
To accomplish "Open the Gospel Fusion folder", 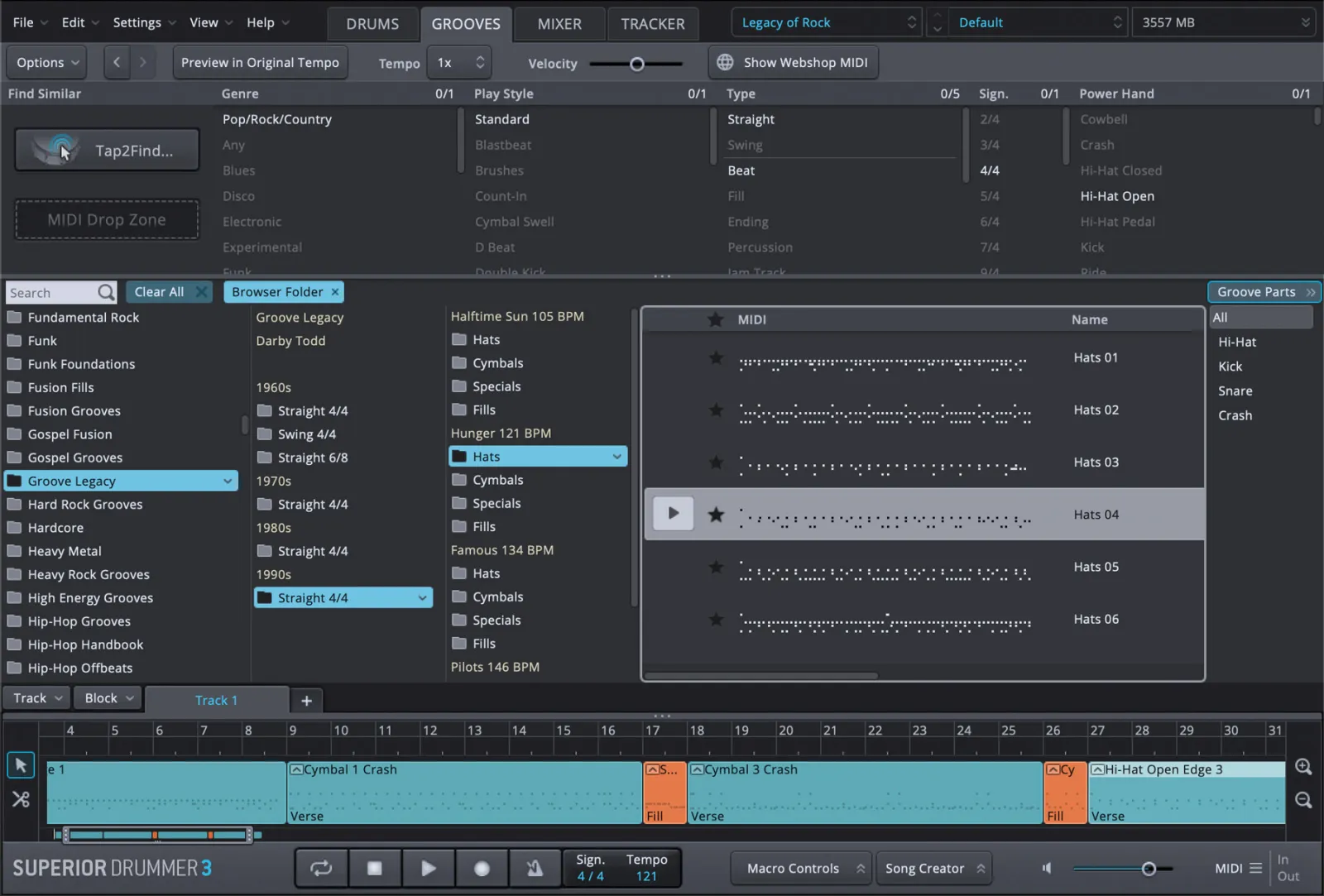I will [x=70, y=434].
